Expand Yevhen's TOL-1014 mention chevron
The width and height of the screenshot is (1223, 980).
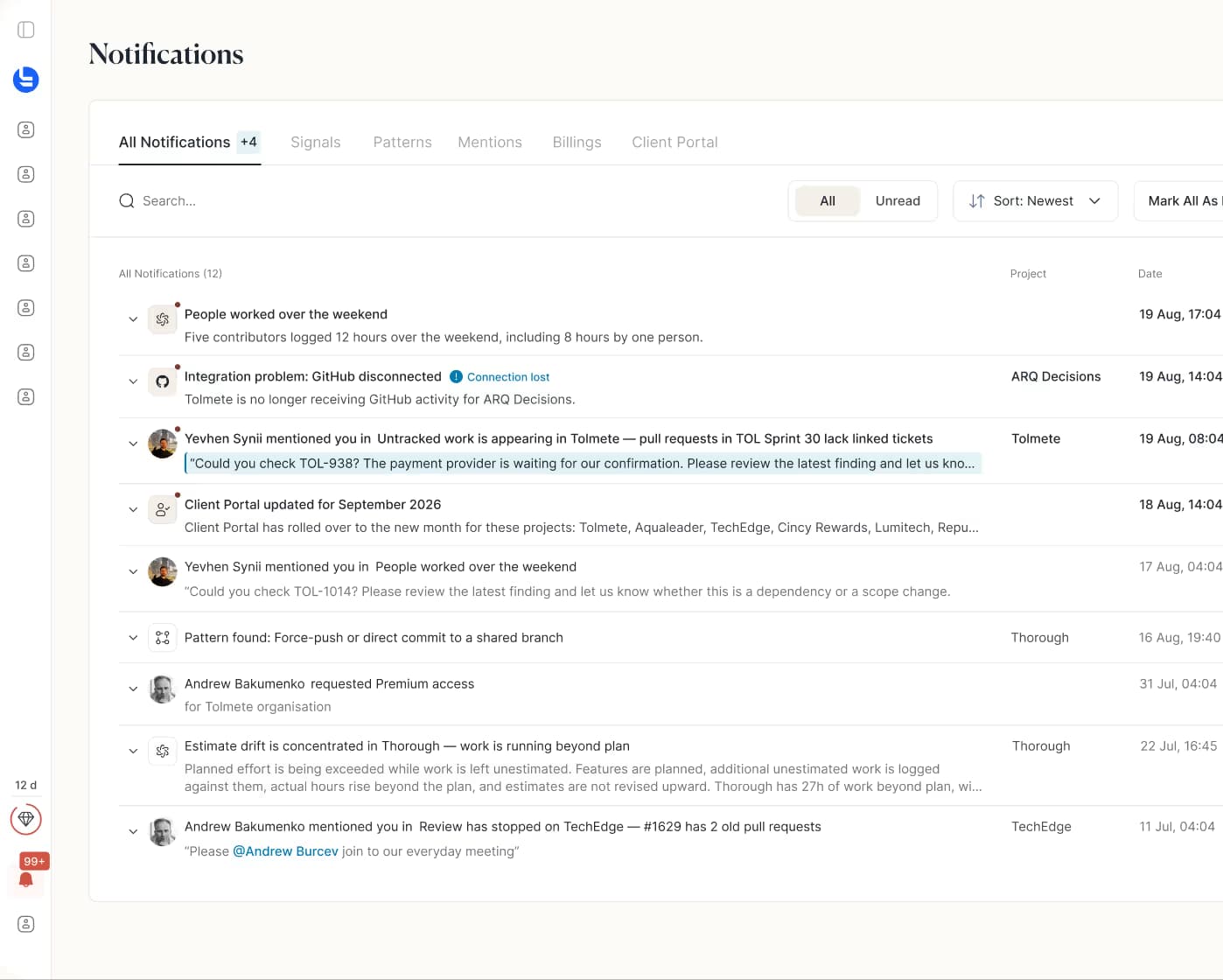click(133, 571)
